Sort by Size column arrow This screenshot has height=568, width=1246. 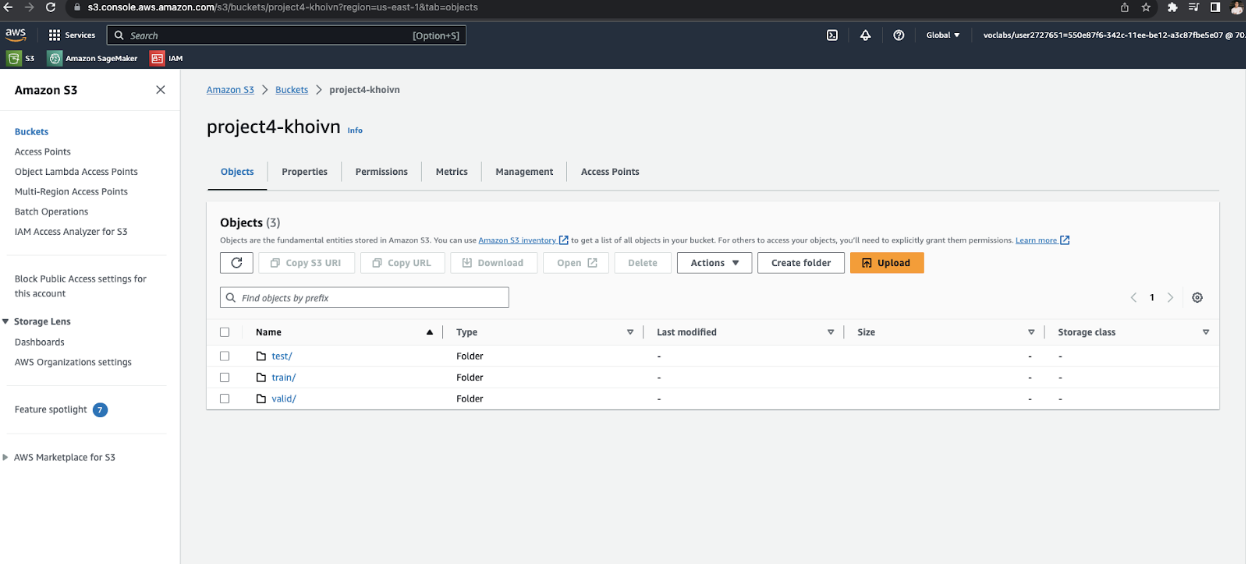pos(1031,332)
